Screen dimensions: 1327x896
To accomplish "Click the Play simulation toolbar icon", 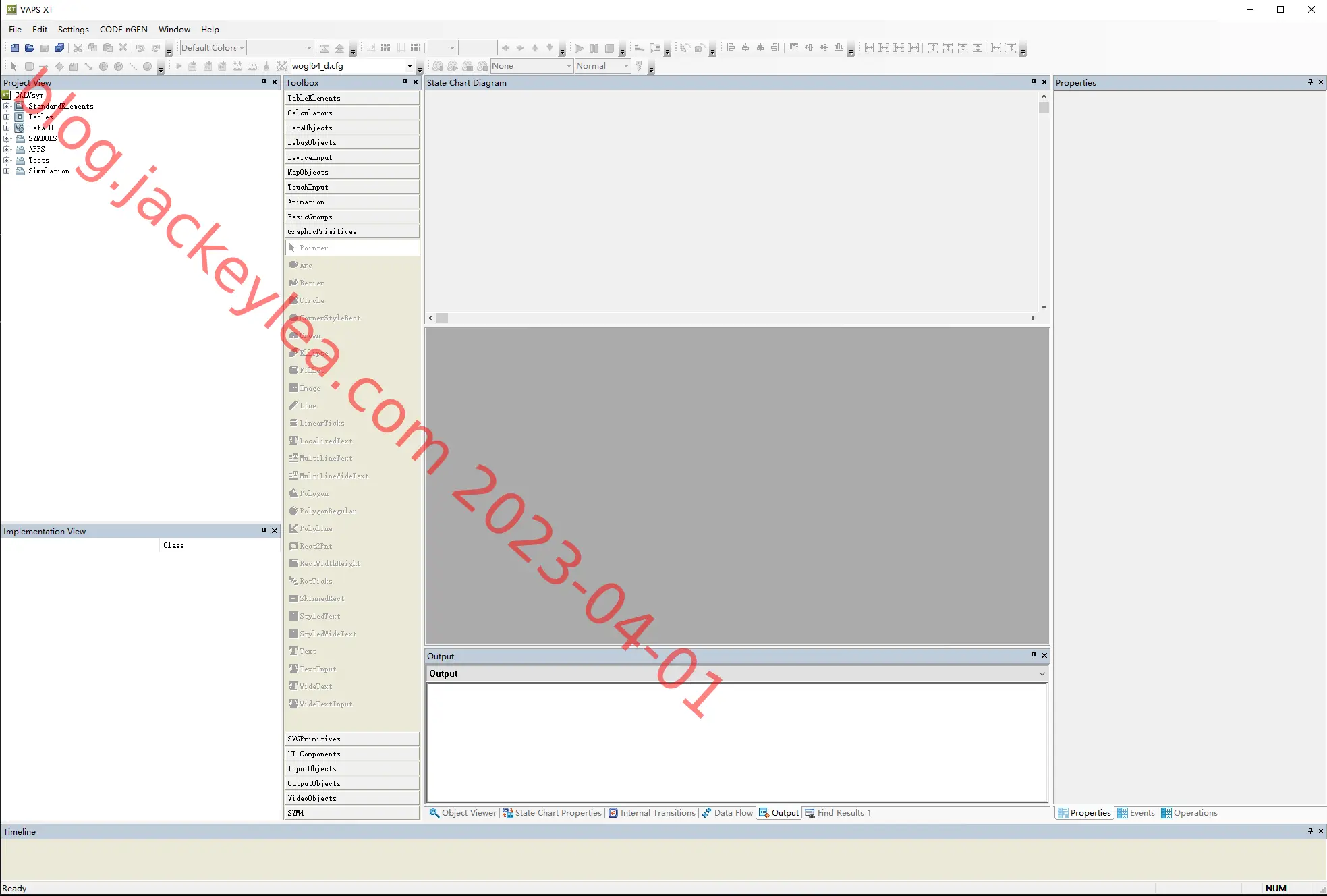I will [x=579, y=48].
